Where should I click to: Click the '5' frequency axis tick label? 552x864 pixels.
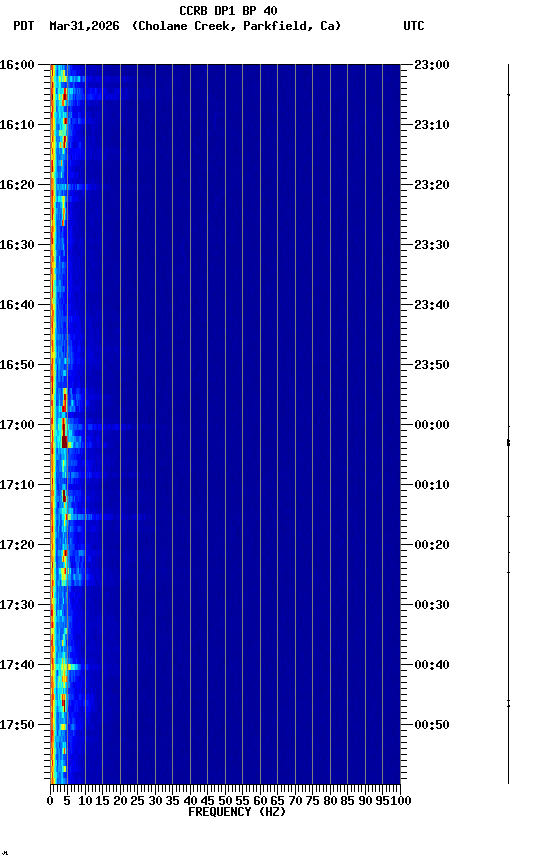tap(67, 802)
